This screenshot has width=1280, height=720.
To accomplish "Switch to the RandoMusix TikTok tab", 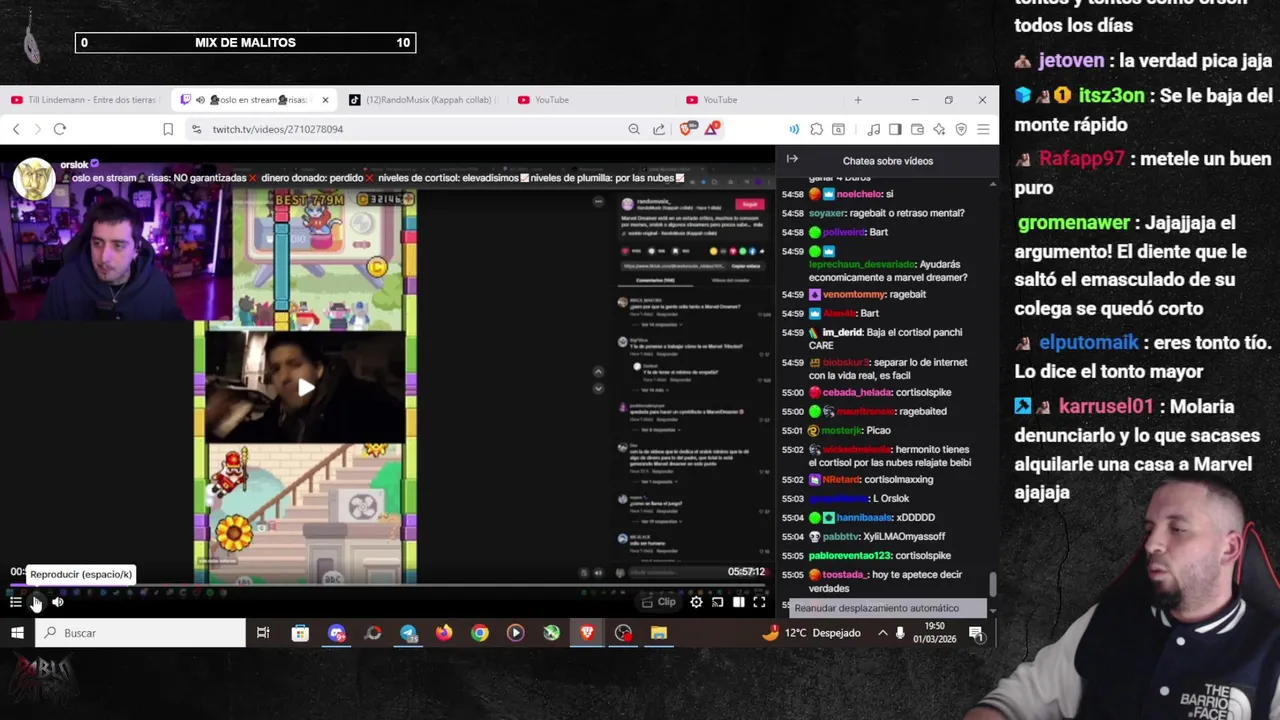I will [x=423, y=100].
